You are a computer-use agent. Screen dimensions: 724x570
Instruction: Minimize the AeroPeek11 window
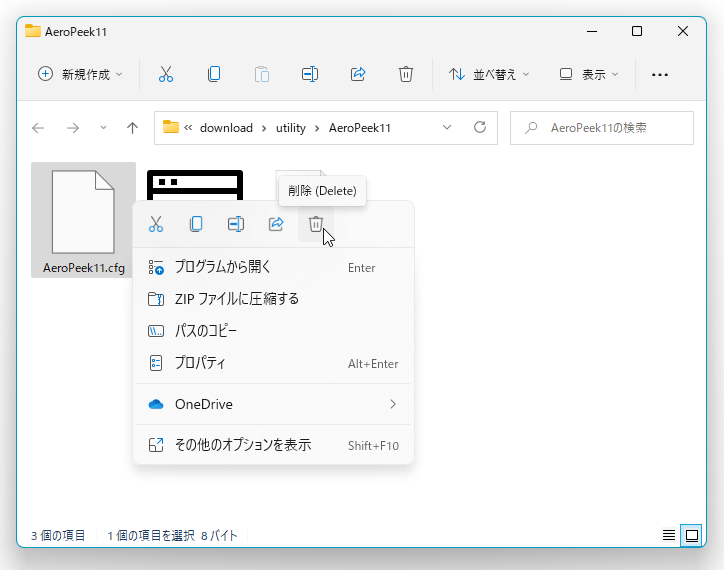coord(592,31)
